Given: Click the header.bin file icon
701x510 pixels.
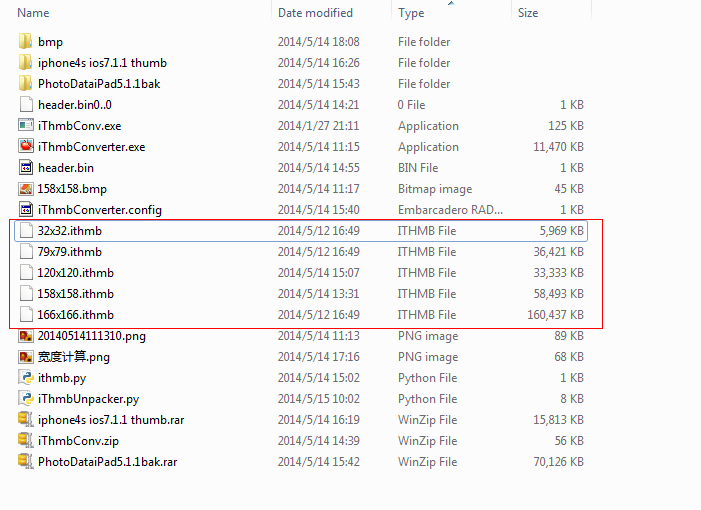Looking at the screenshot, I should 26,168.
